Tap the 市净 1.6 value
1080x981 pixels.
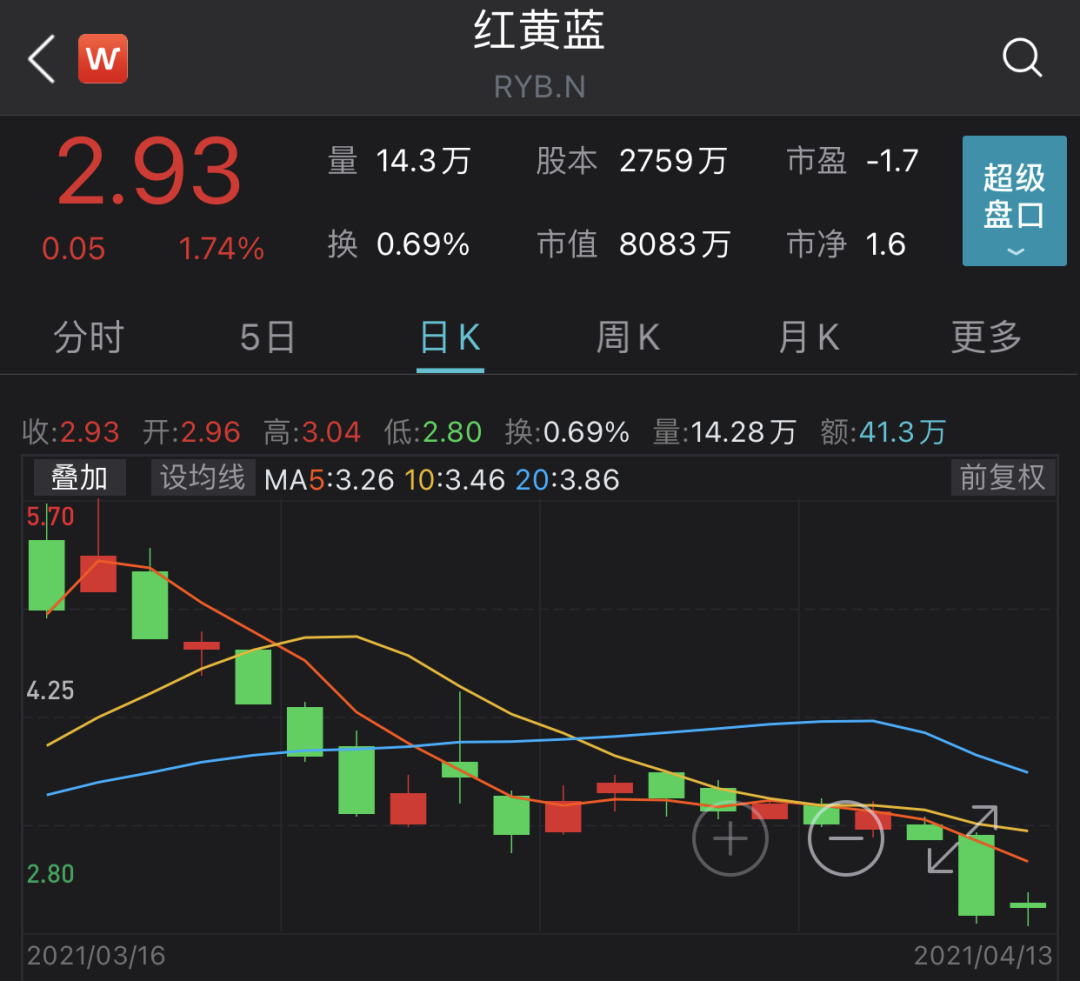(885, 245)
